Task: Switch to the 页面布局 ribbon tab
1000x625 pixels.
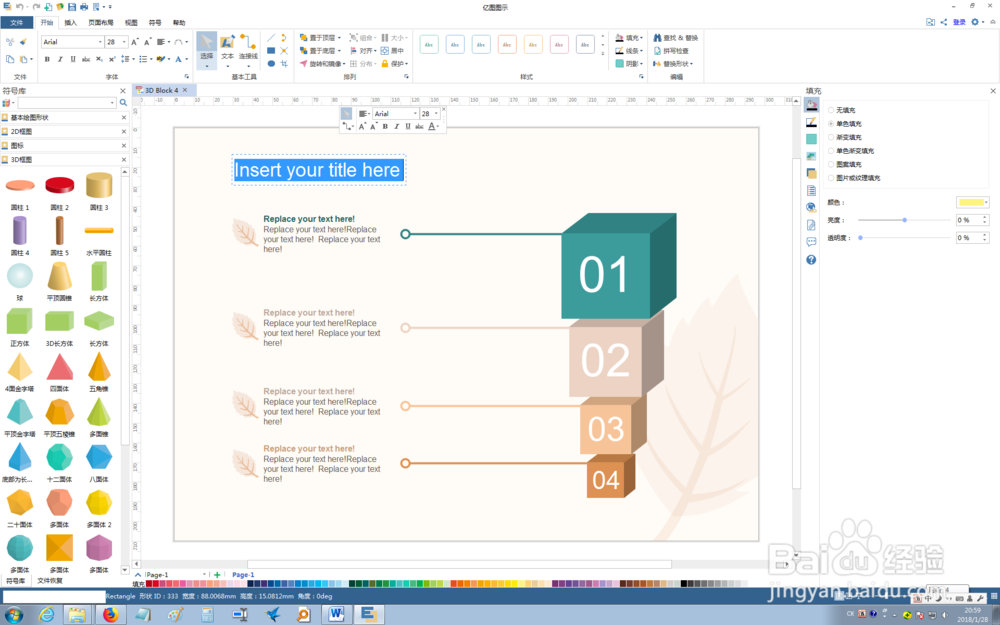Action: click(100, 22)
